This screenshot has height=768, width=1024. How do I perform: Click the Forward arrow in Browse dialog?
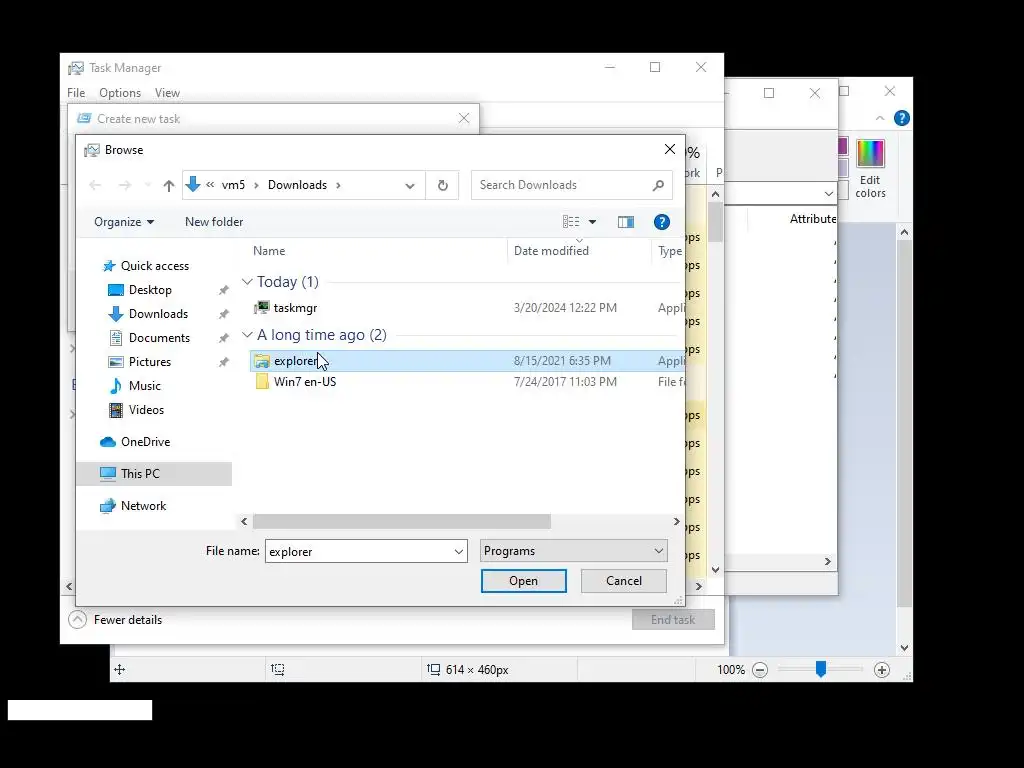click(125, 185)
